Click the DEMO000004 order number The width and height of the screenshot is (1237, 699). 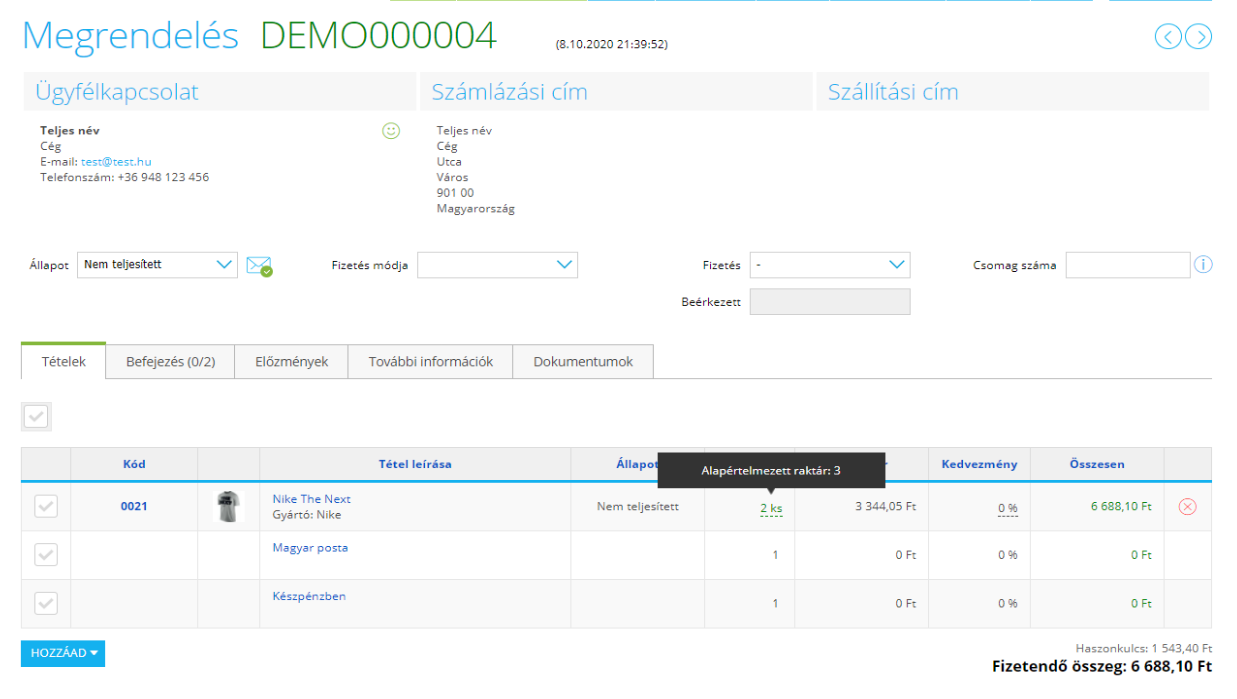[x=378, y=37]
